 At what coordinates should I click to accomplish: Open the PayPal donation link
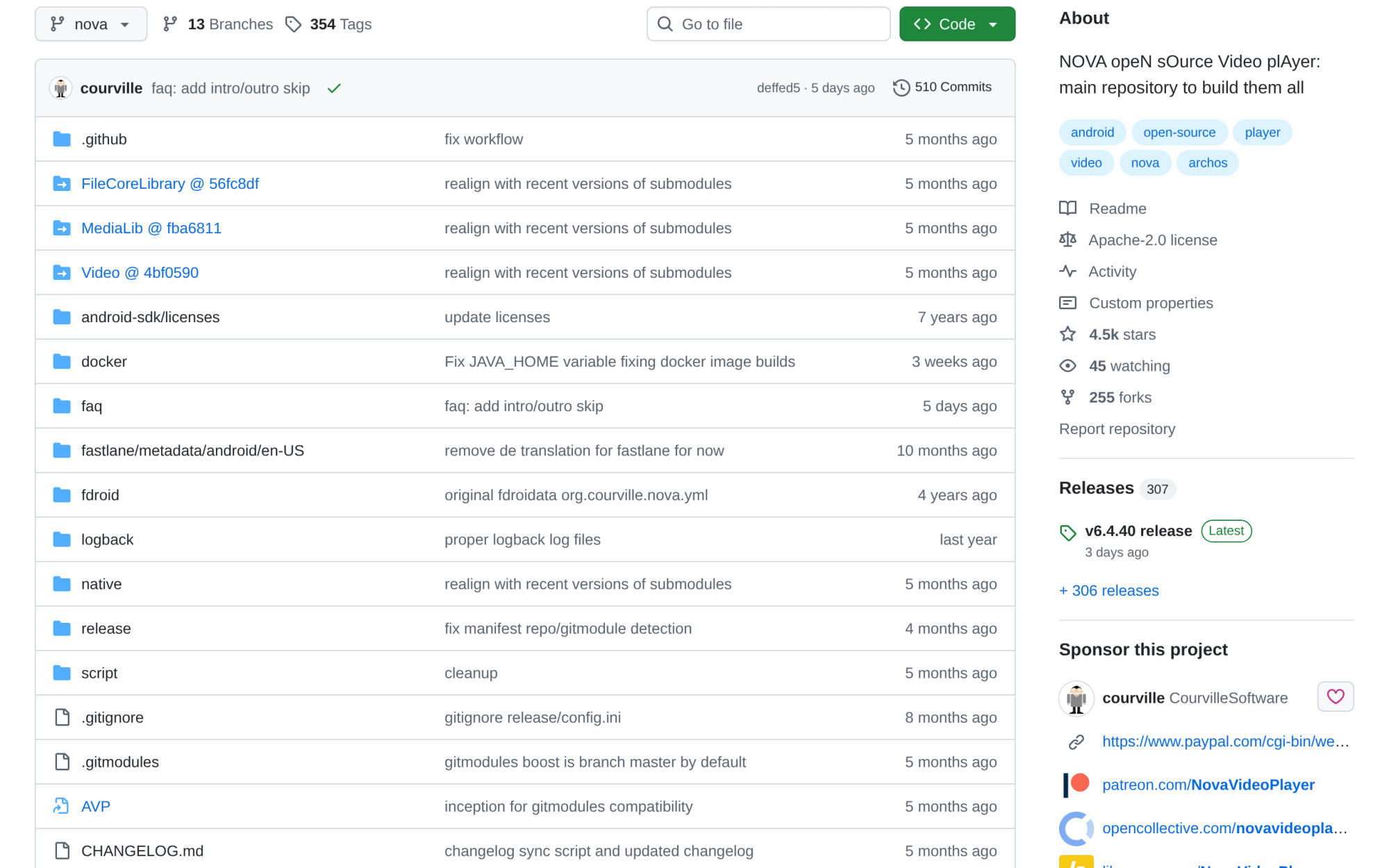tap(1225, 742)
